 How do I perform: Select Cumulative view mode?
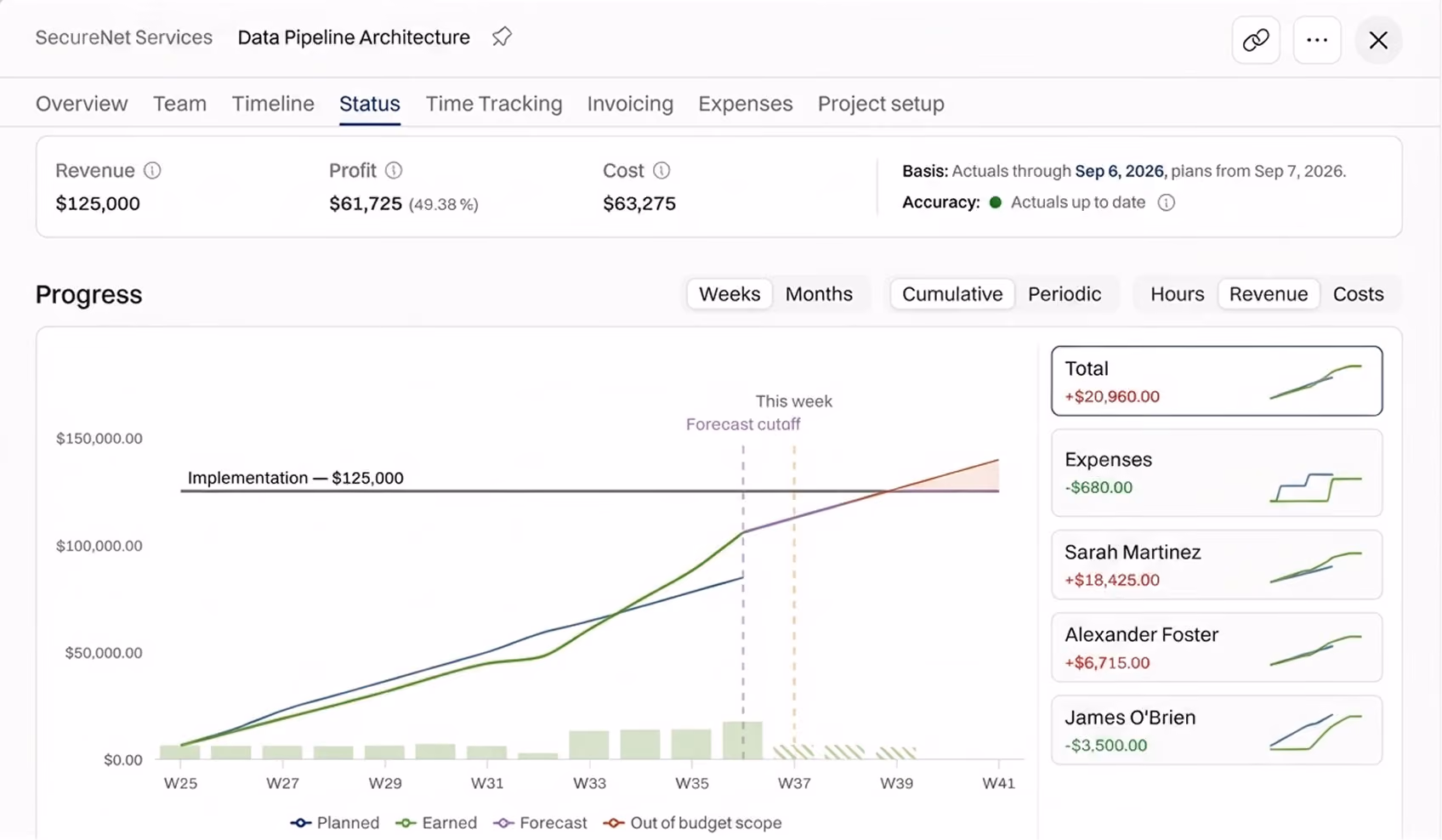coord(952,293)
